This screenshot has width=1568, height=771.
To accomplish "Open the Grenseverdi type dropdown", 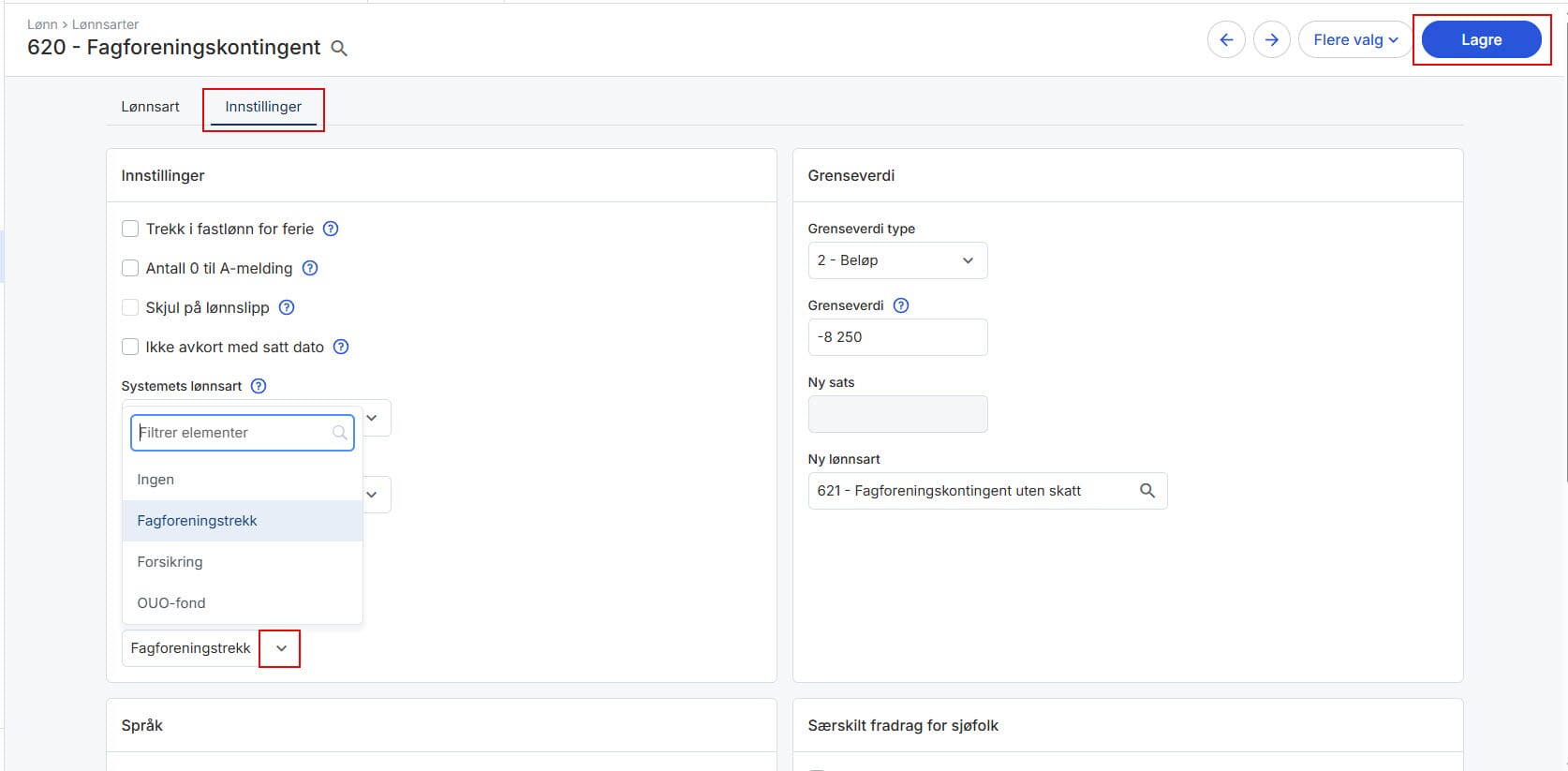I will click(x=896, y=260).
